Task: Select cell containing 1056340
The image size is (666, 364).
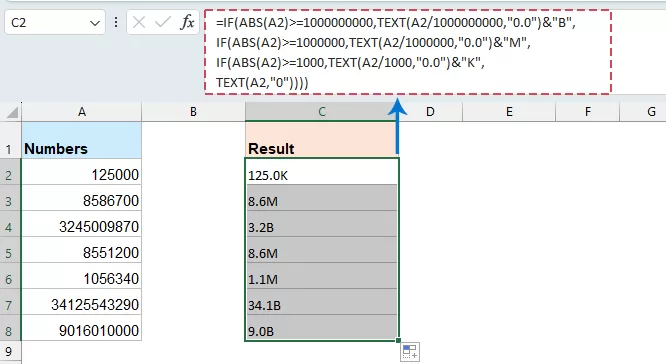Action: [x=82, y=276]
